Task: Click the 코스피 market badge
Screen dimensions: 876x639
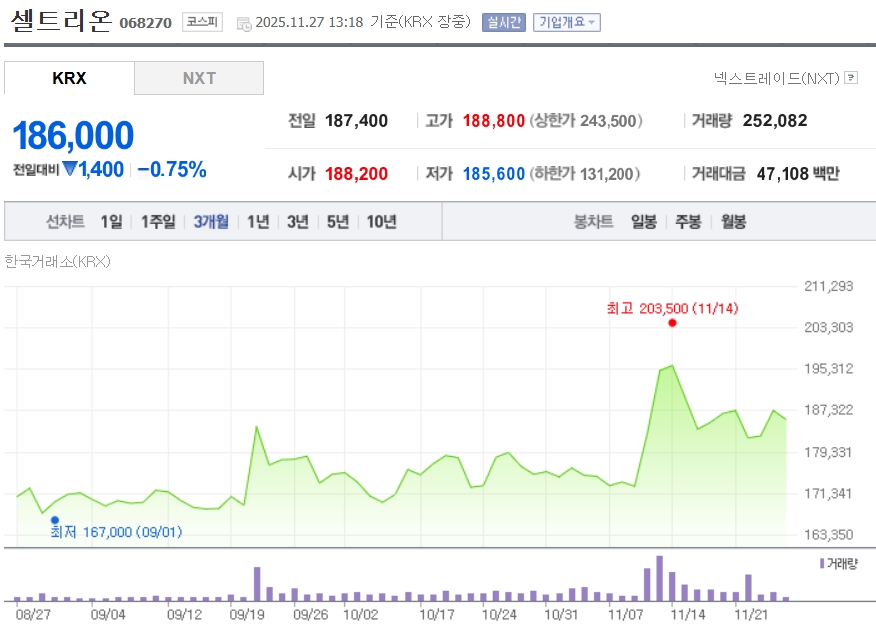Action: pos(203,22)
